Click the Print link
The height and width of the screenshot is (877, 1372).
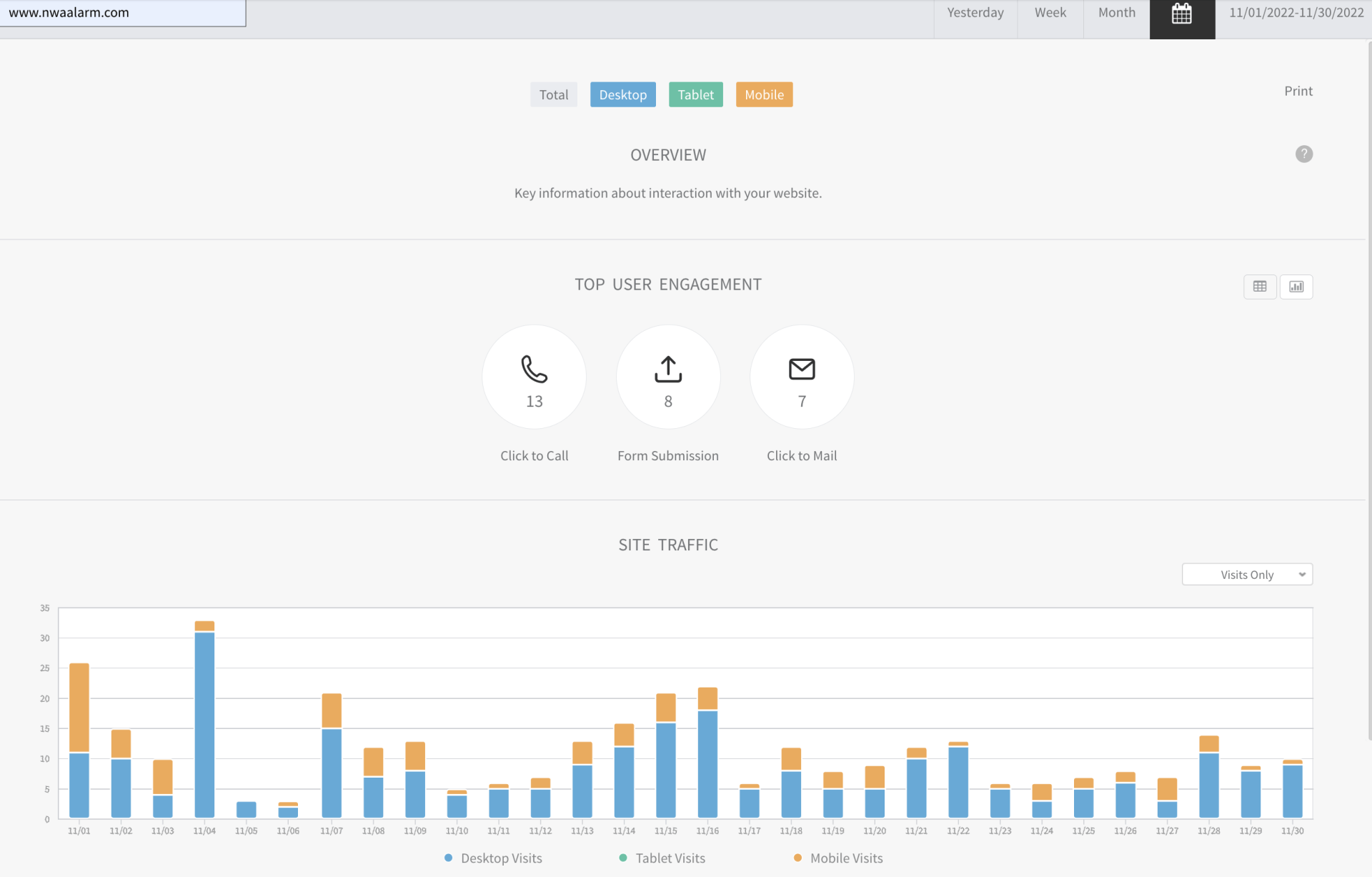pyautogui.click(x=1298, y=91)
